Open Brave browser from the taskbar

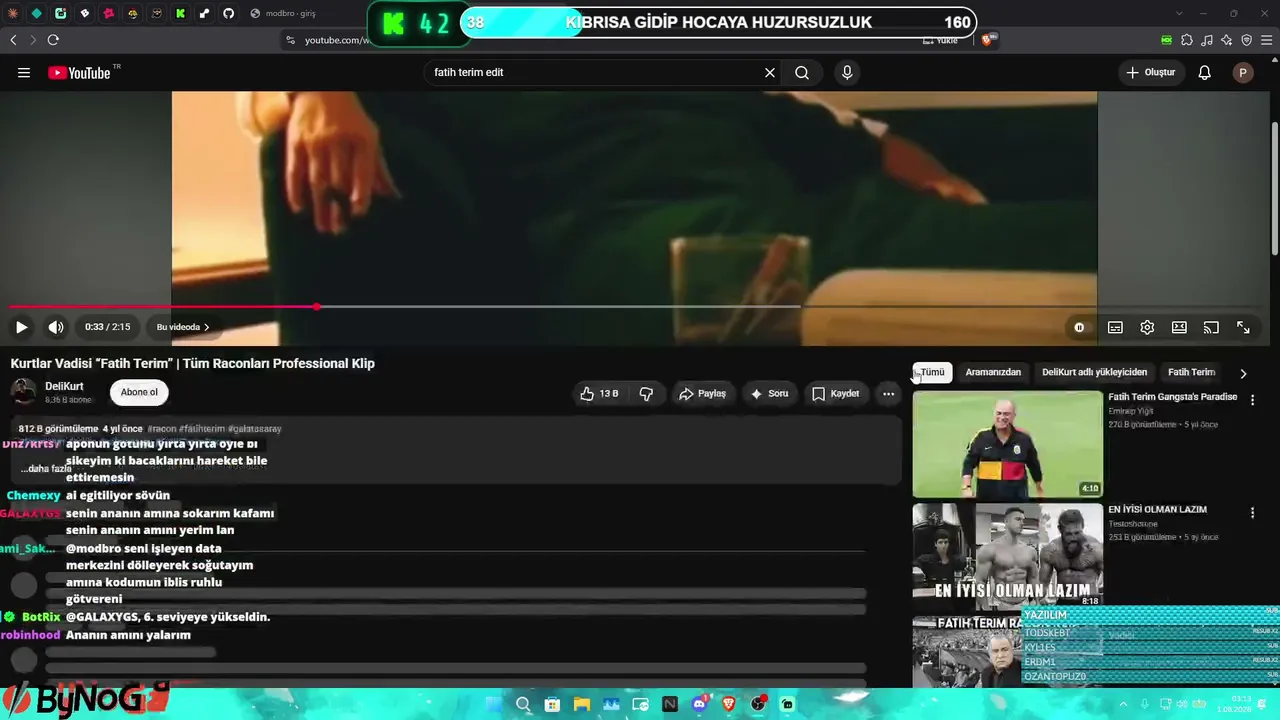click(729, 704)
